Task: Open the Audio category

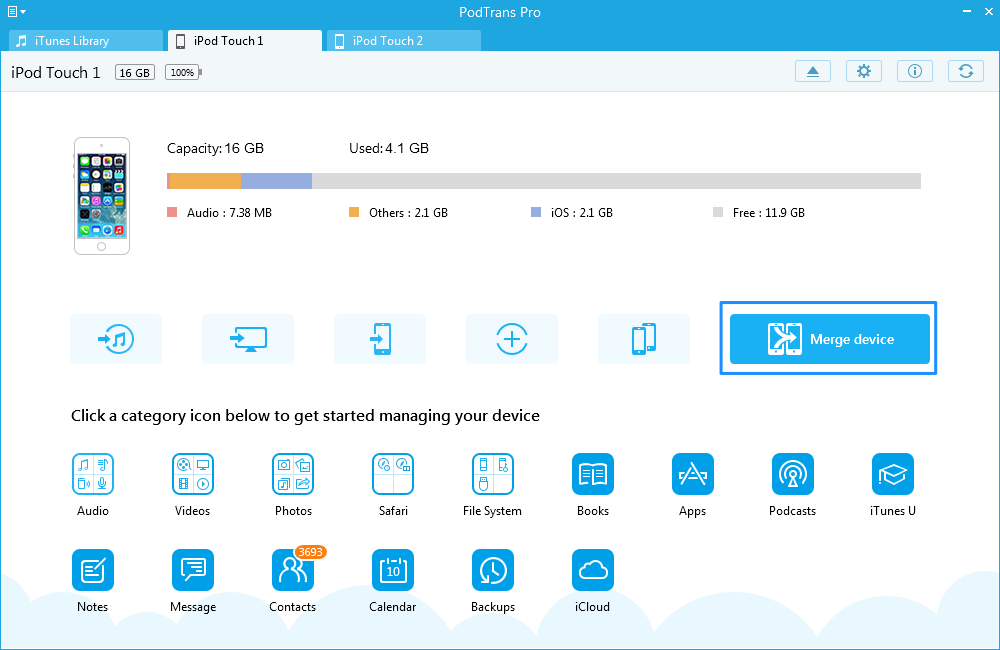Action: [92, 474]
